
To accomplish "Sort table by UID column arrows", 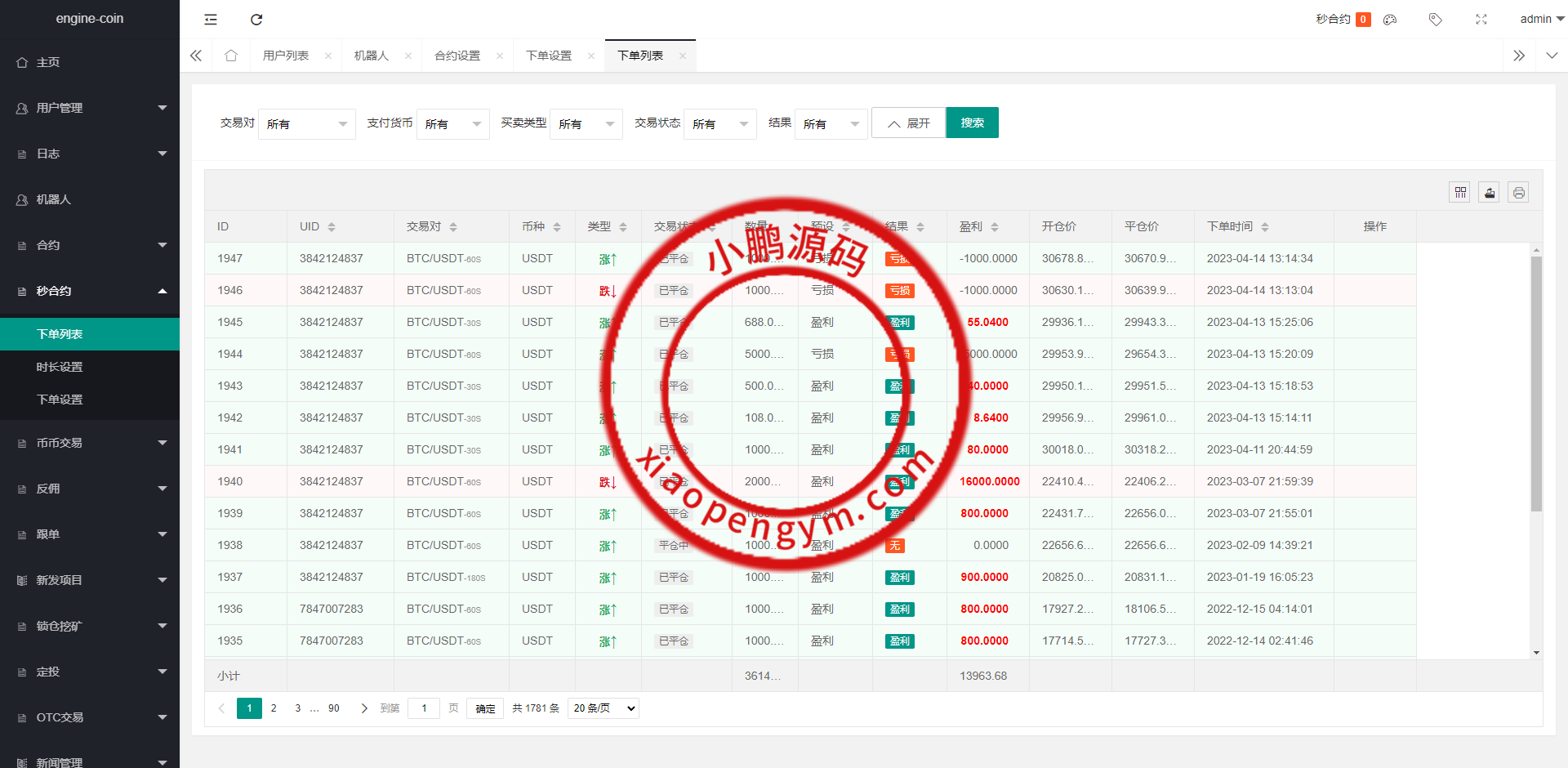I will [332, 227].
